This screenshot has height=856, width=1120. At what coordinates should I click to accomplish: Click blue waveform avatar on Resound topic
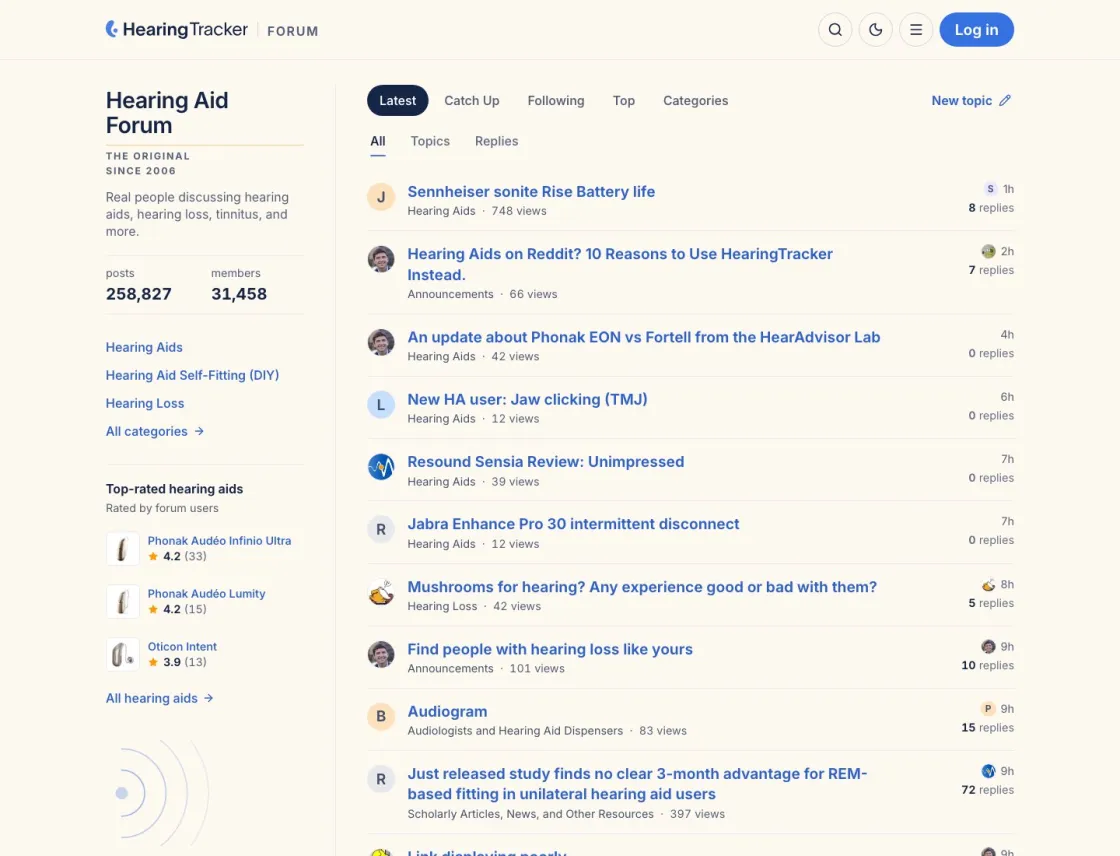pos(381,467)
